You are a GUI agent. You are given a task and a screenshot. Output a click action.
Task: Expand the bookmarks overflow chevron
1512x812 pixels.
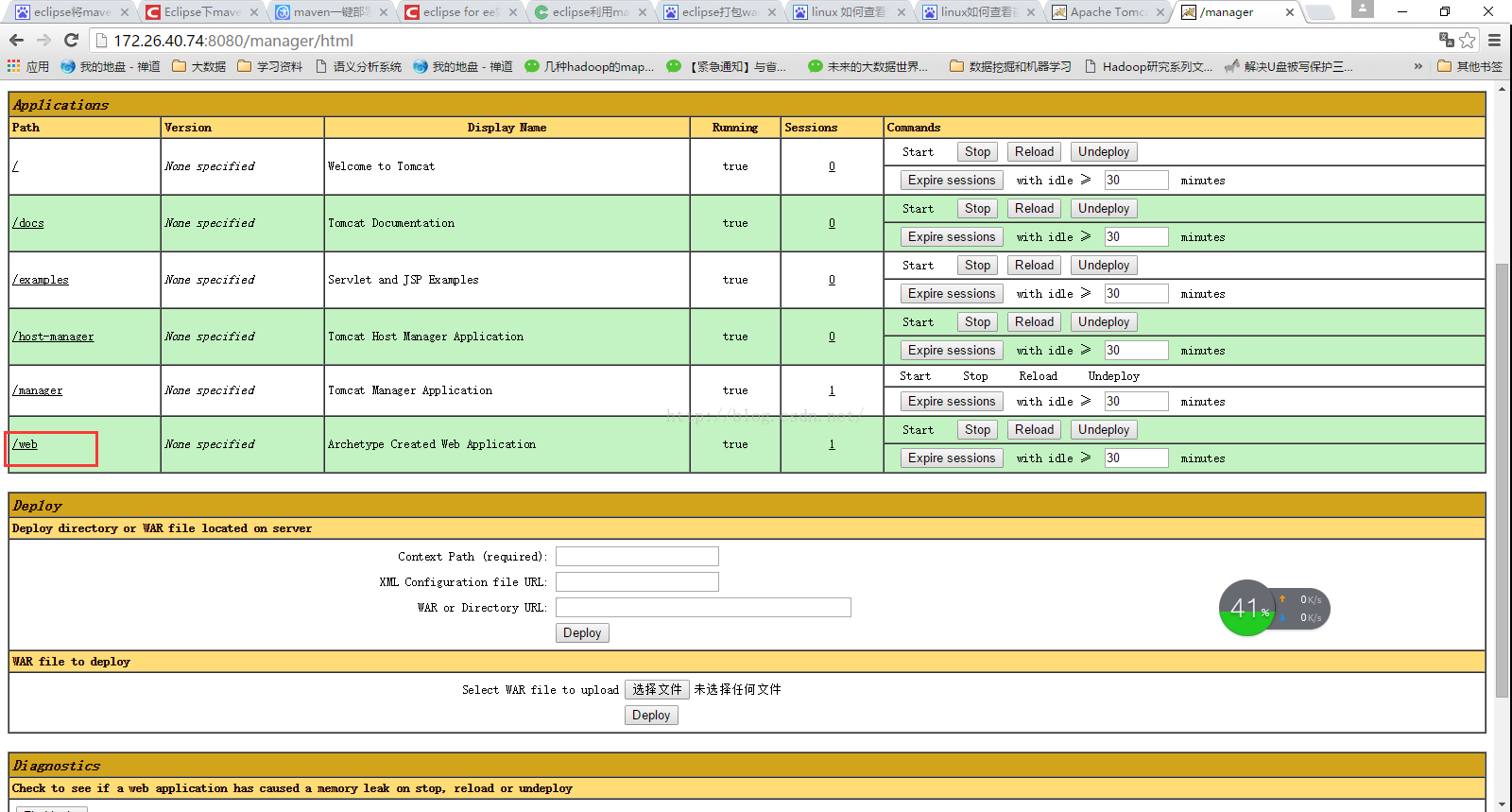[x=1417, y=66]
